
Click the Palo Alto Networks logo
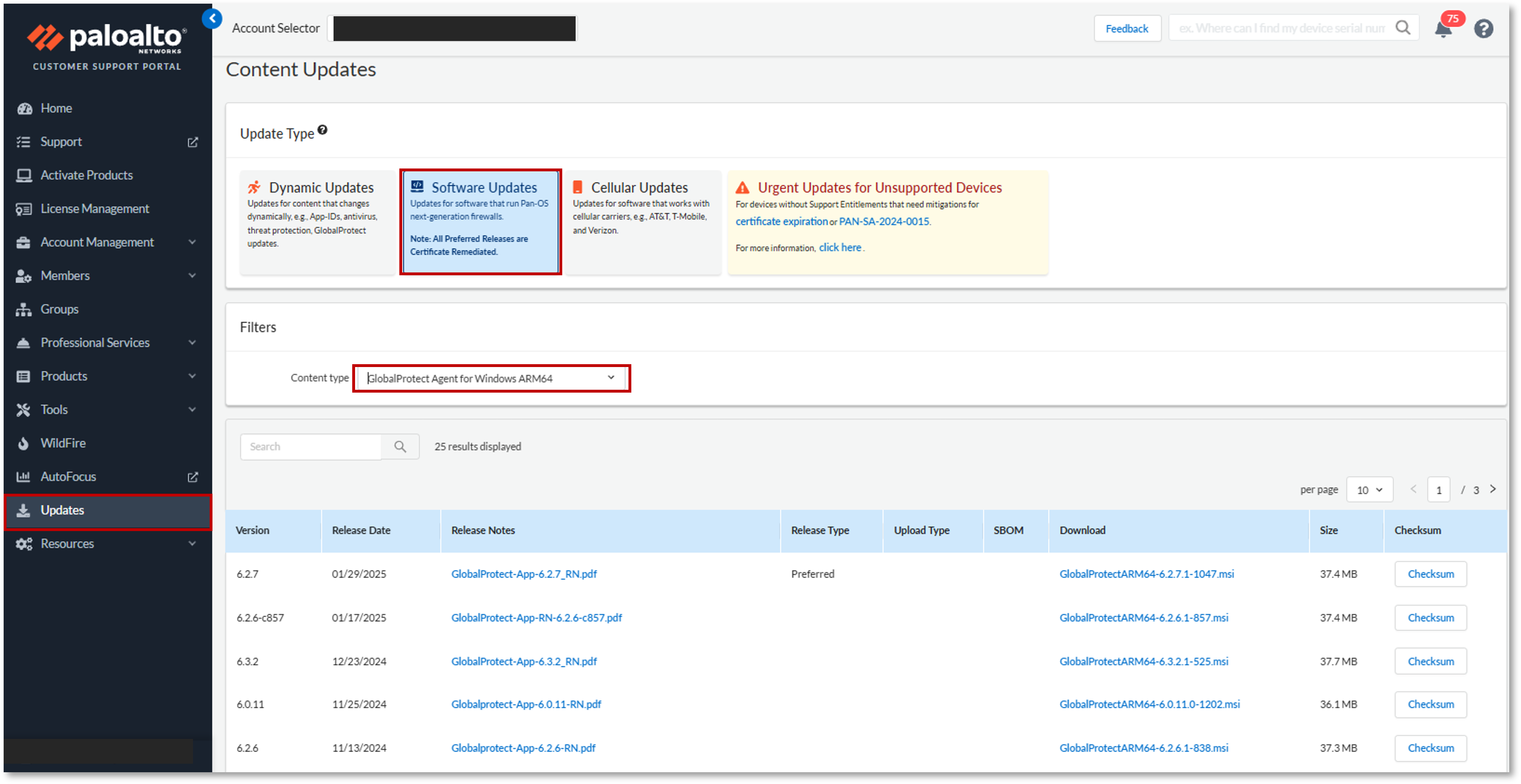pyautogui.click(x=107, y=38)
